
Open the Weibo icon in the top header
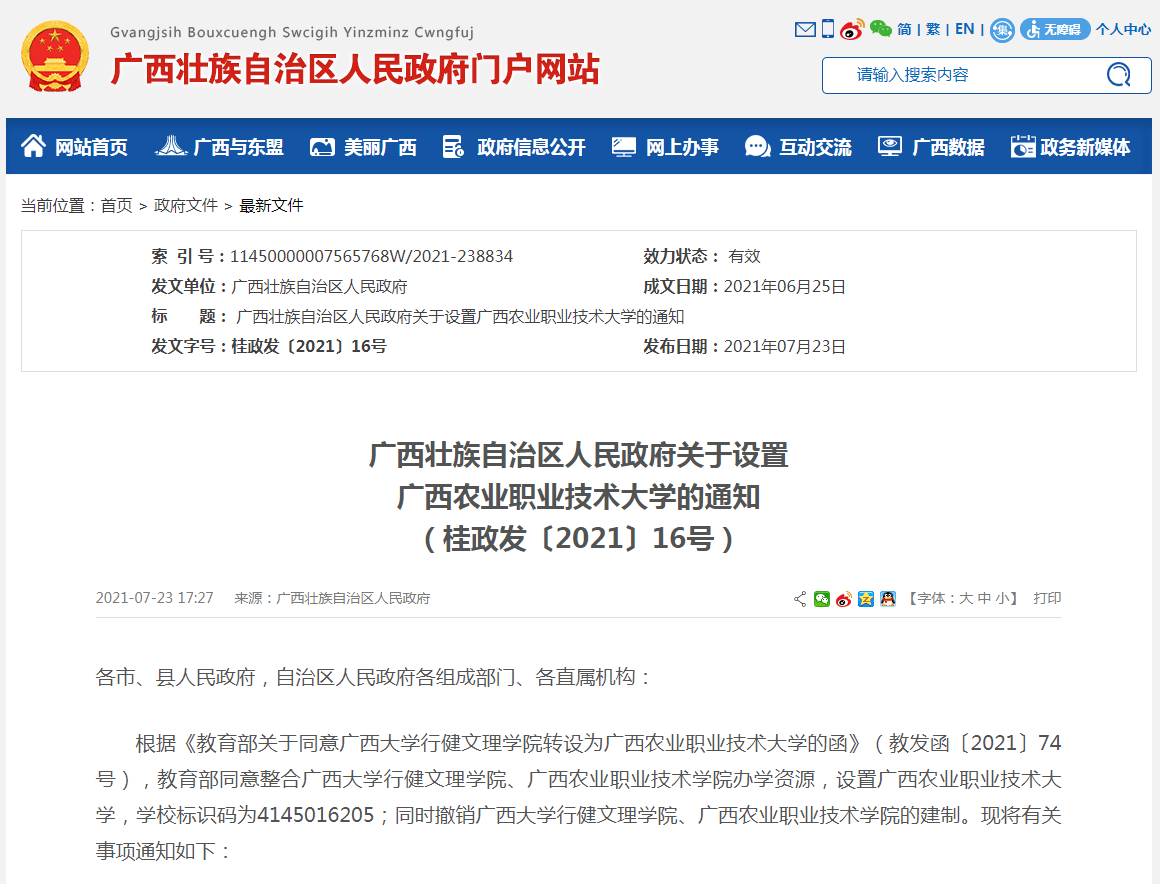851,30
